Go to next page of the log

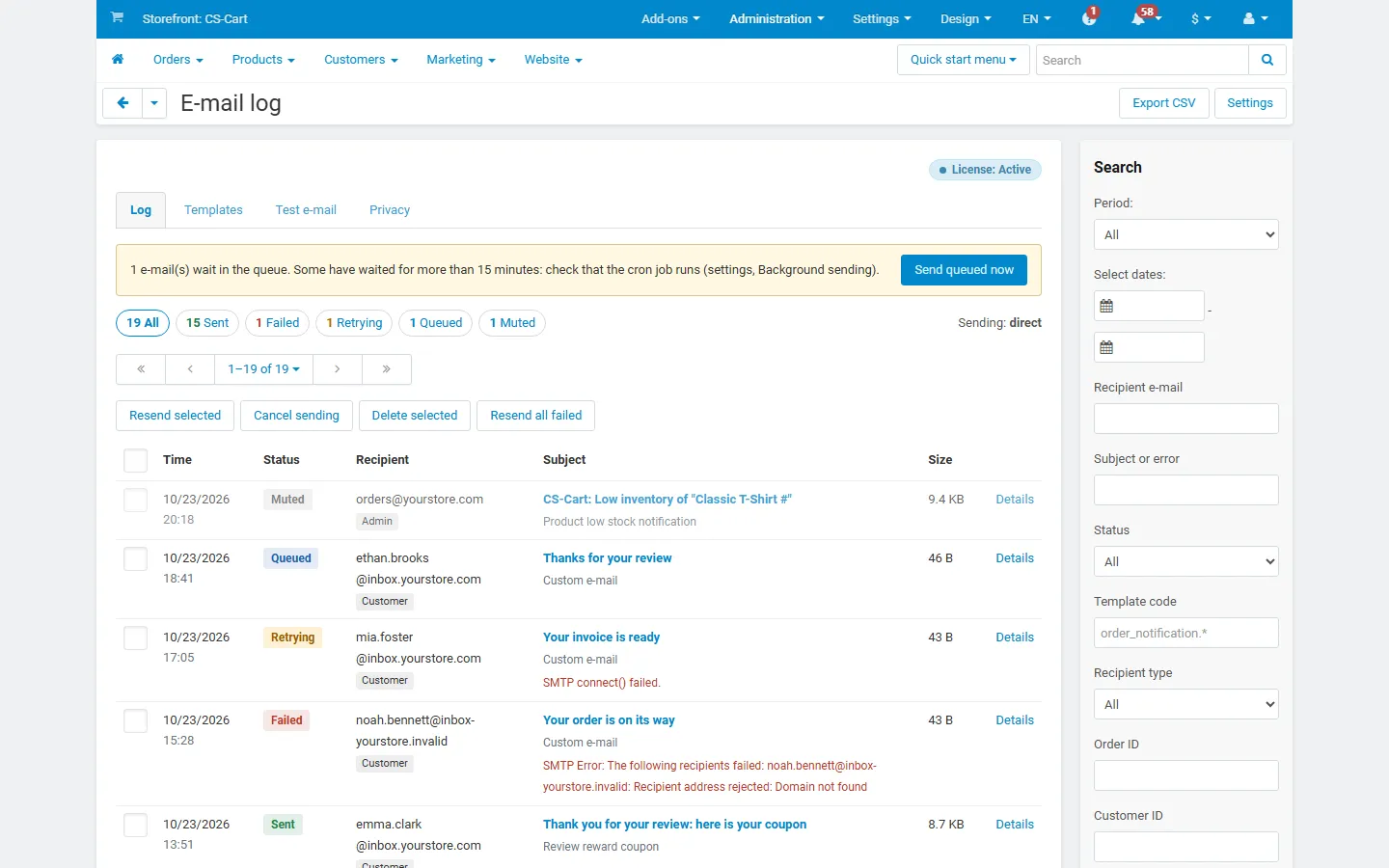(338, 369)
